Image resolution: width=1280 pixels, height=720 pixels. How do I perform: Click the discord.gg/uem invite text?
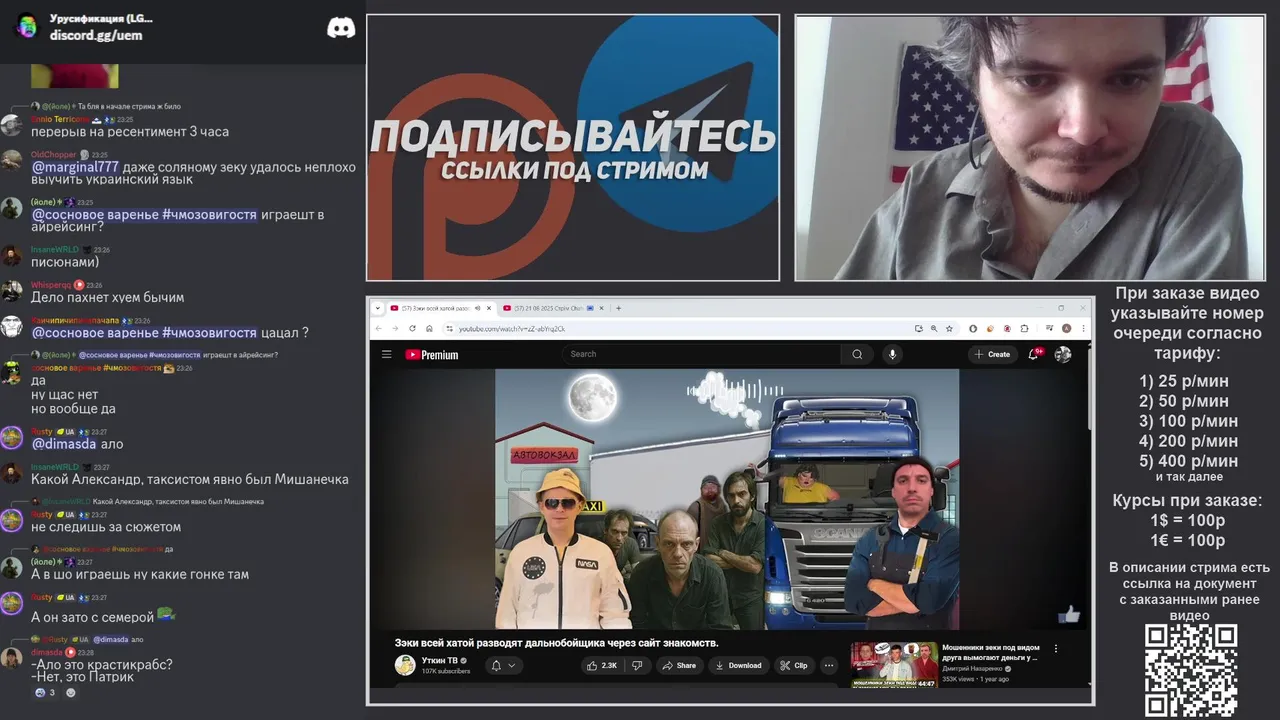pos(96,35)
